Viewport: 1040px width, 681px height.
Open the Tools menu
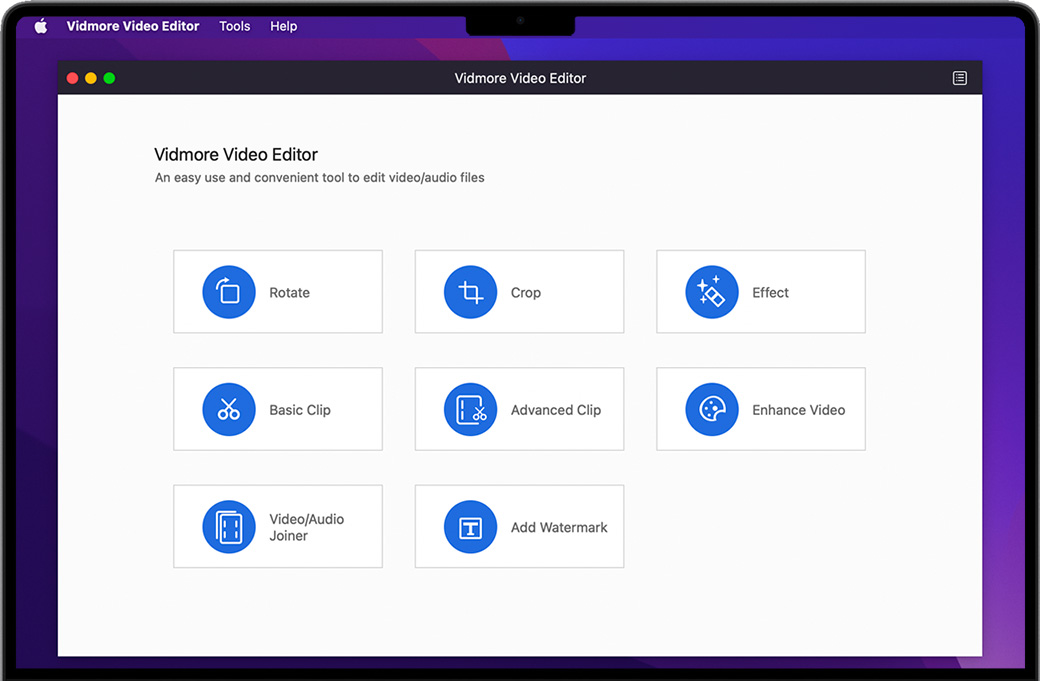click(x=235, y=26)
